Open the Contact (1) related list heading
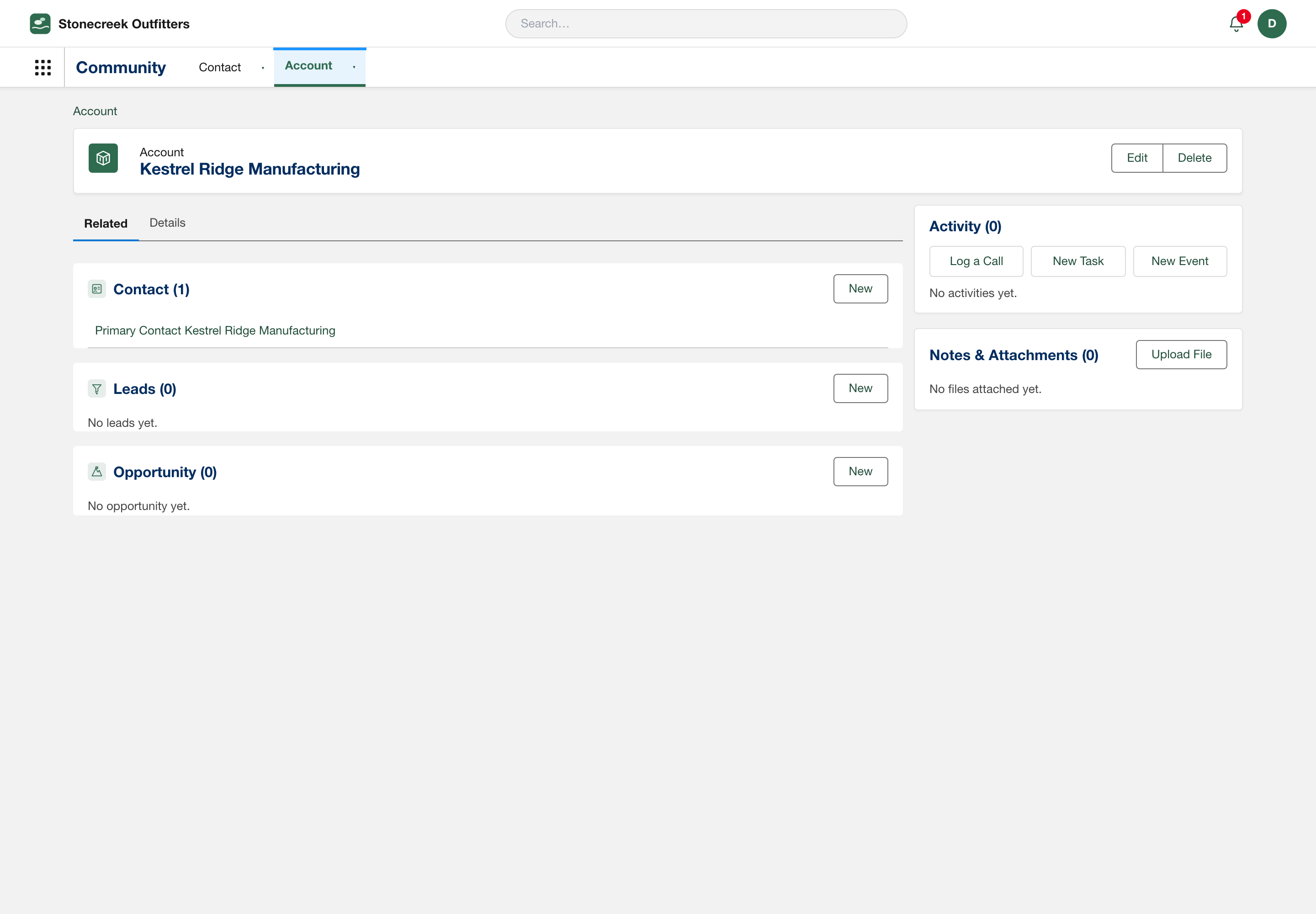Image resolution: width=1316 pixels, height=914 pixels. tap(151, 289)
